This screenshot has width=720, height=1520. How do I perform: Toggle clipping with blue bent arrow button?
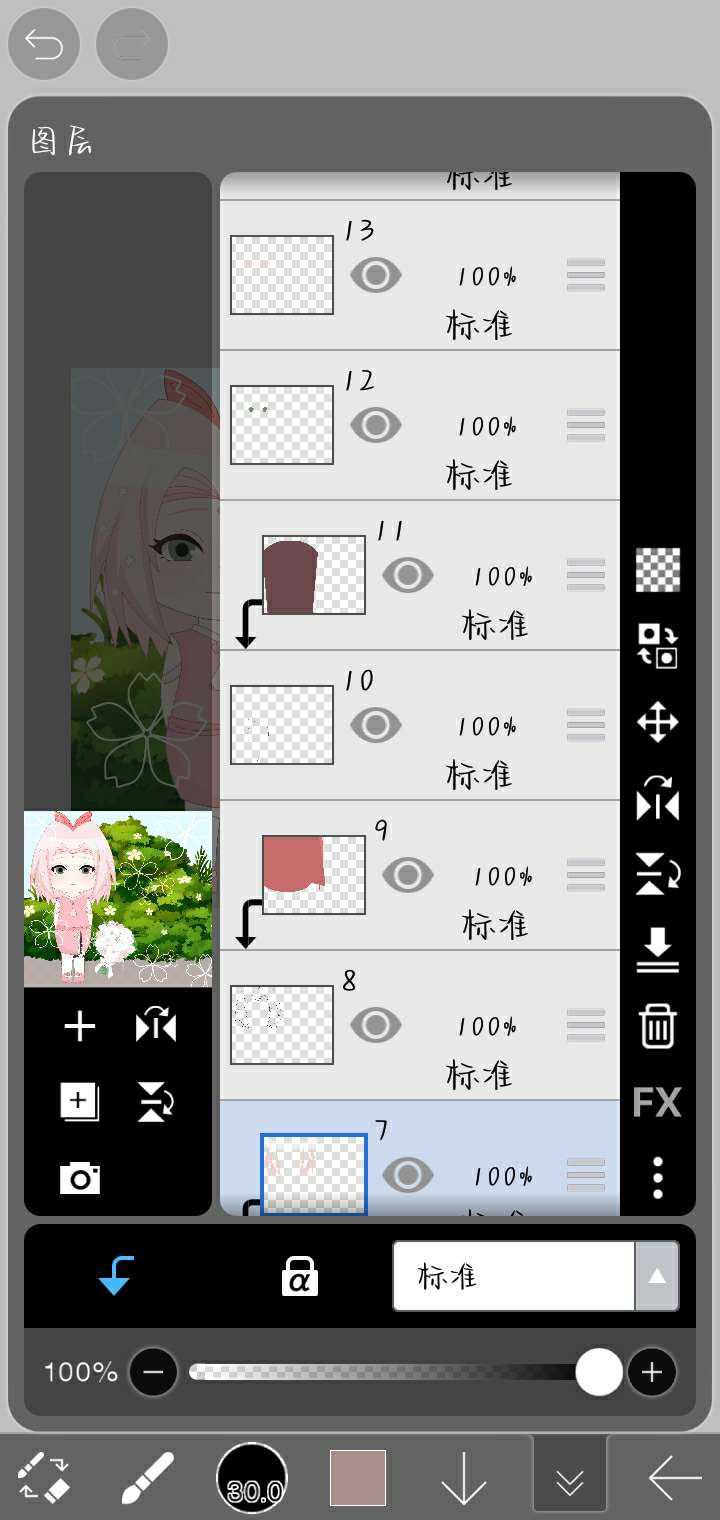116,1276
